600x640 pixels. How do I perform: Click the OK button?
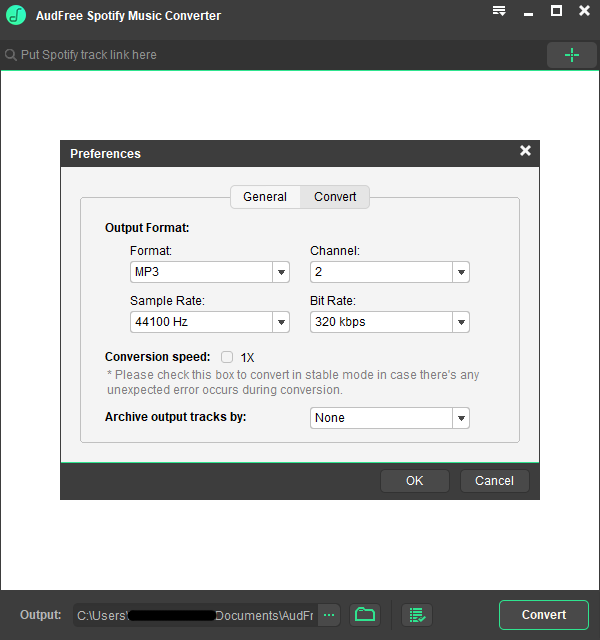[x=415, y=481]
